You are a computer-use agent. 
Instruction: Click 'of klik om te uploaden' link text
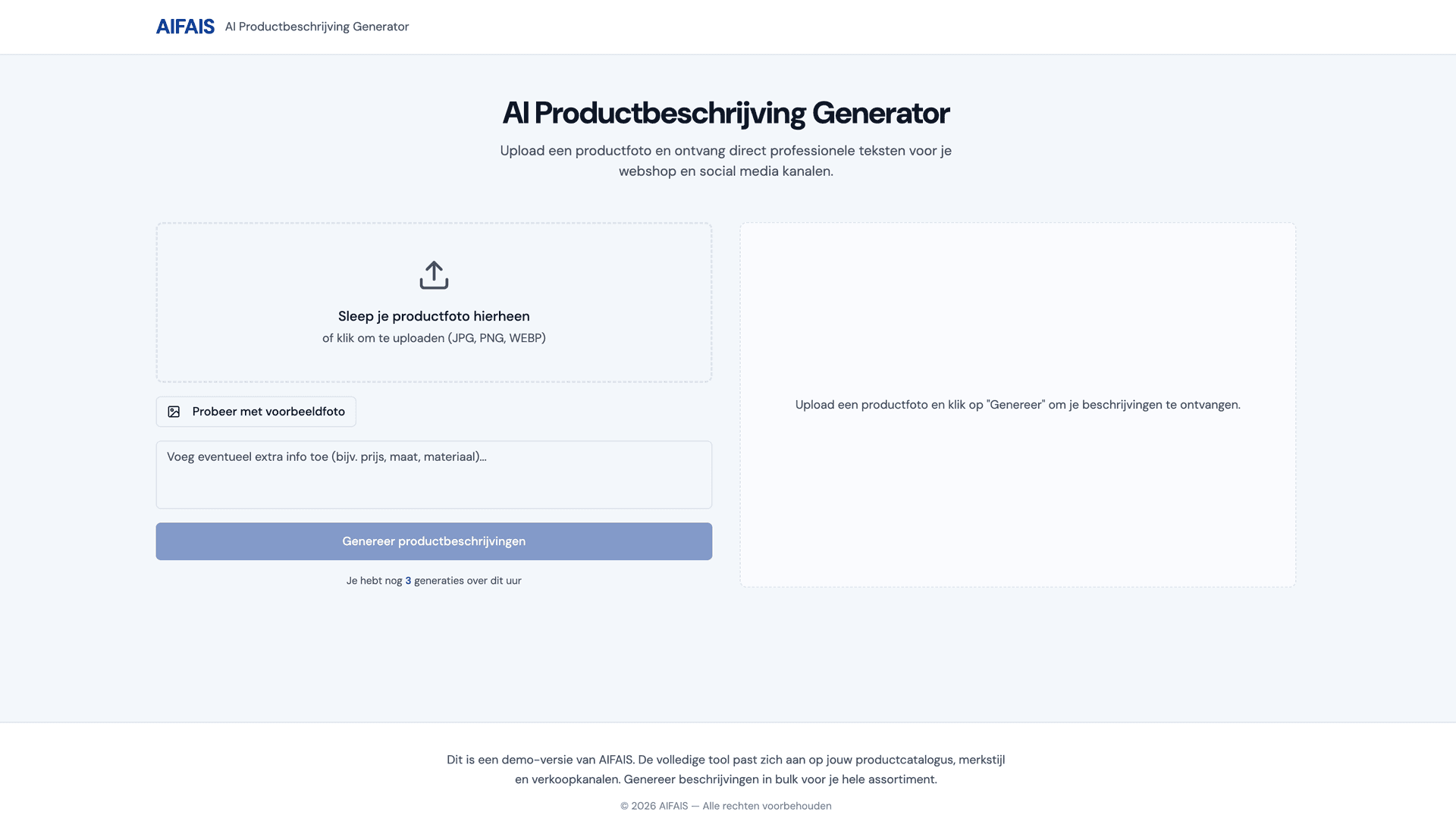tap(433, 338)
